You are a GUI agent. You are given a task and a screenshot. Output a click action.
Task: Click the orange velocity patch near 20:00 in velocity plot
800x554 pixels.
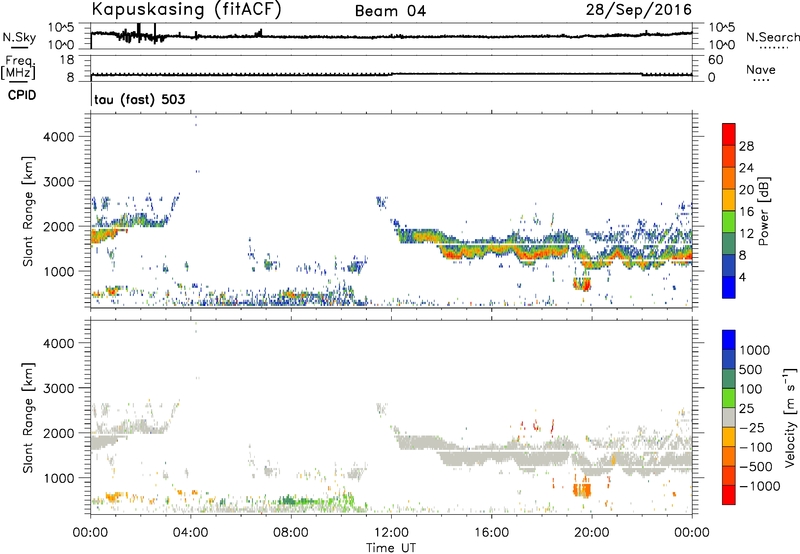pos(582,490)
